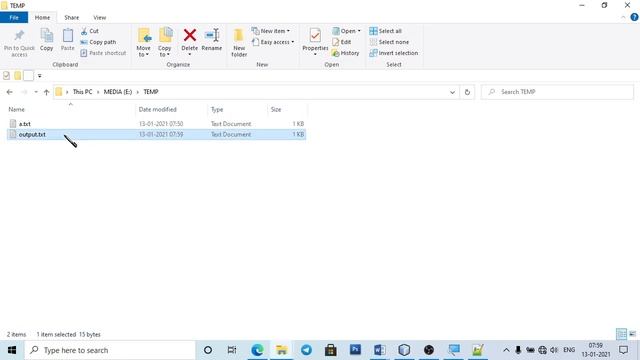Select the output.txt file
The image size is (640, 360).
pyautogui.click(x=156, y=134)
